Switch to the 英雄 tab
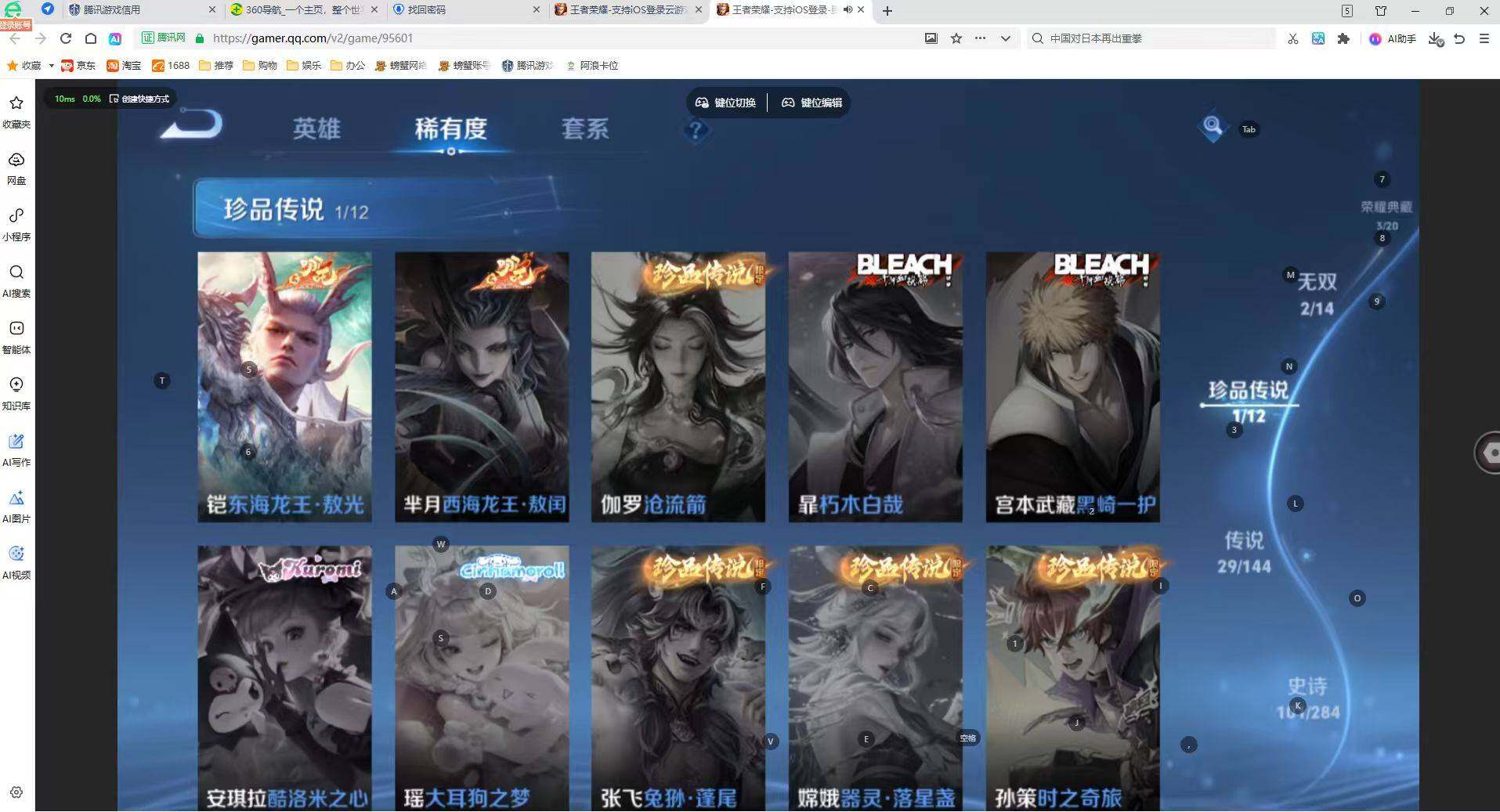Screen dimensions: 1500x812 (316, 128)
